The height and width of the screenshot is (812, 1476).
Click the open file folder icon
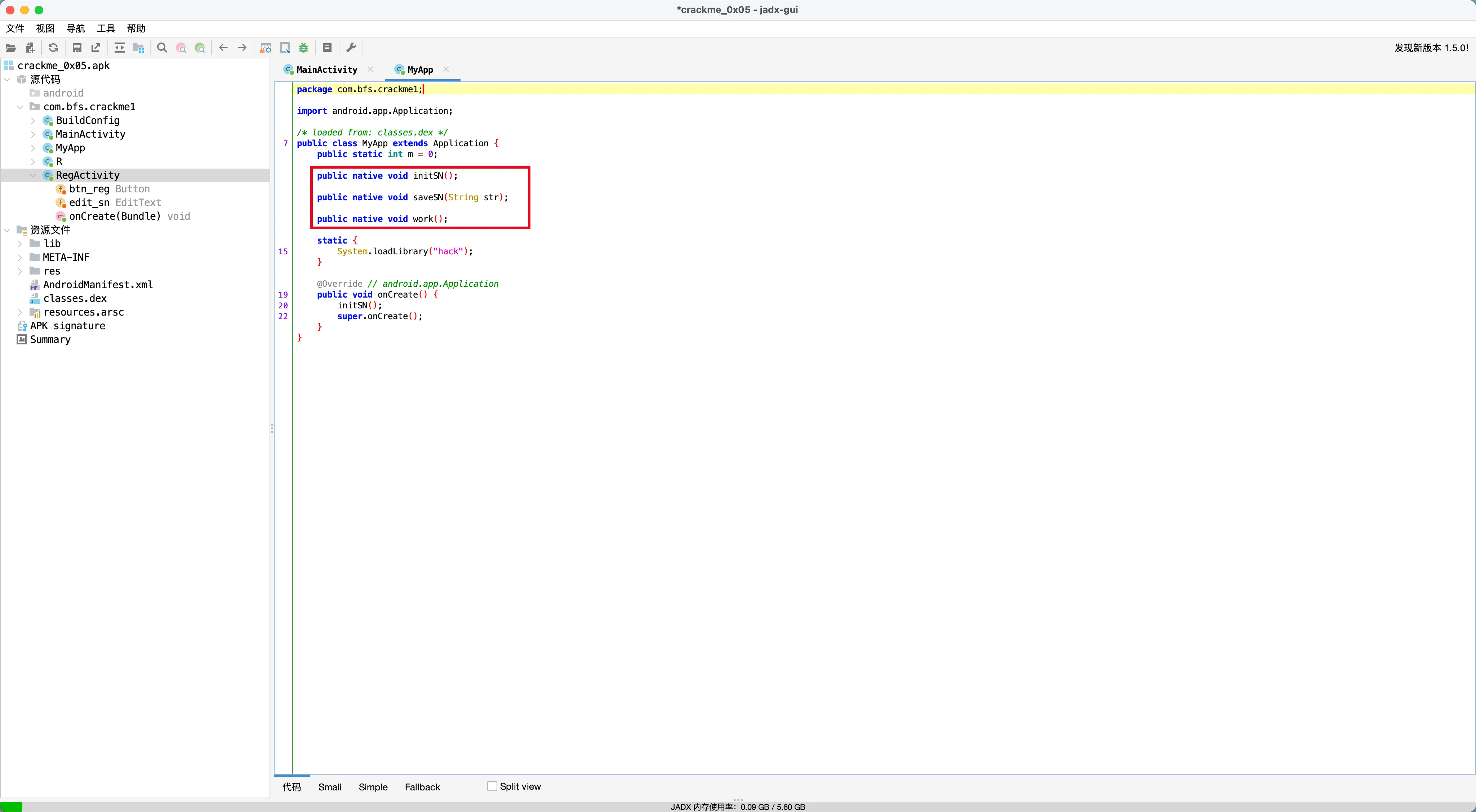click(x=11, y=48)
